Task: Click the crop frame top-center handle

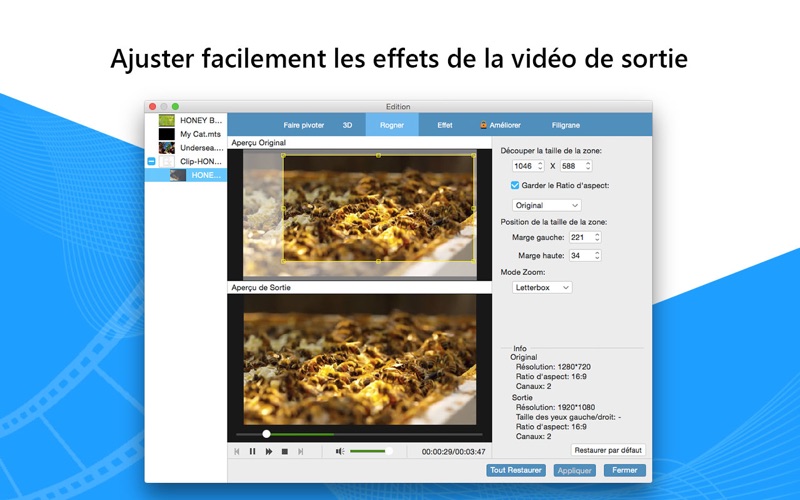Action: click(378, 155)
